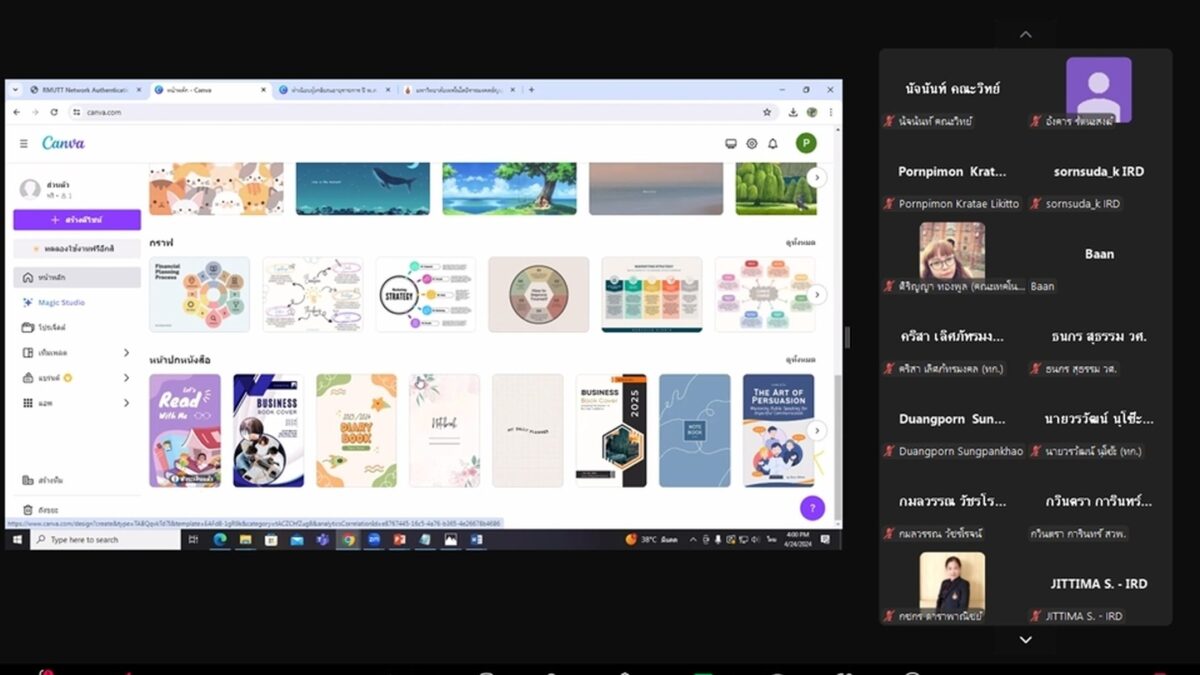Click the taskbar clock showing 4:00 PM
Image resolution: width=1200 pixels, height=675 pixels.
(x=796, y=539)
